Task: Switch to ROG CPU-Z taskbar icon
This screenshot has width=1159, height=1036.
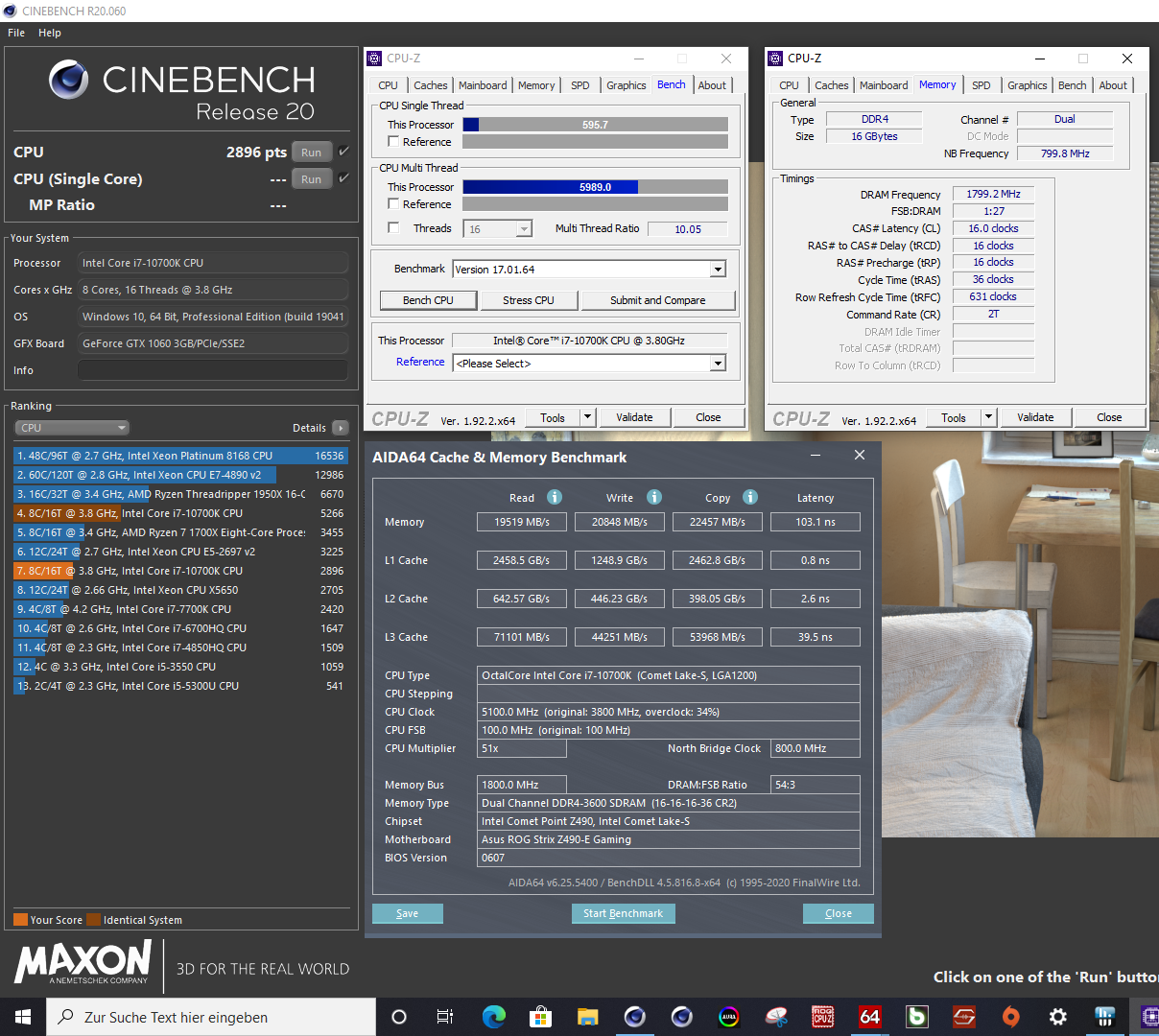Action: [823, 1017]
